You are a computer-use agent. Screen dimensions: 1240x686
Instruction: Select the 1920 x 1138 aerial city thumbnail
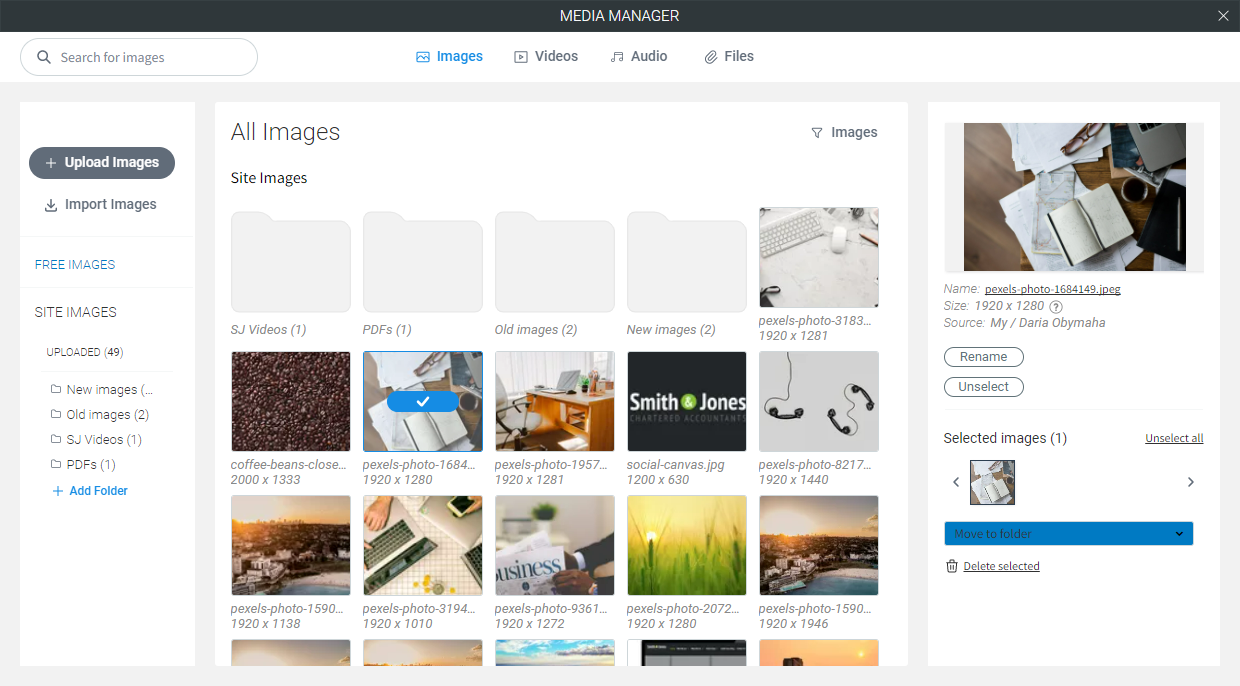tap(291, 545)
